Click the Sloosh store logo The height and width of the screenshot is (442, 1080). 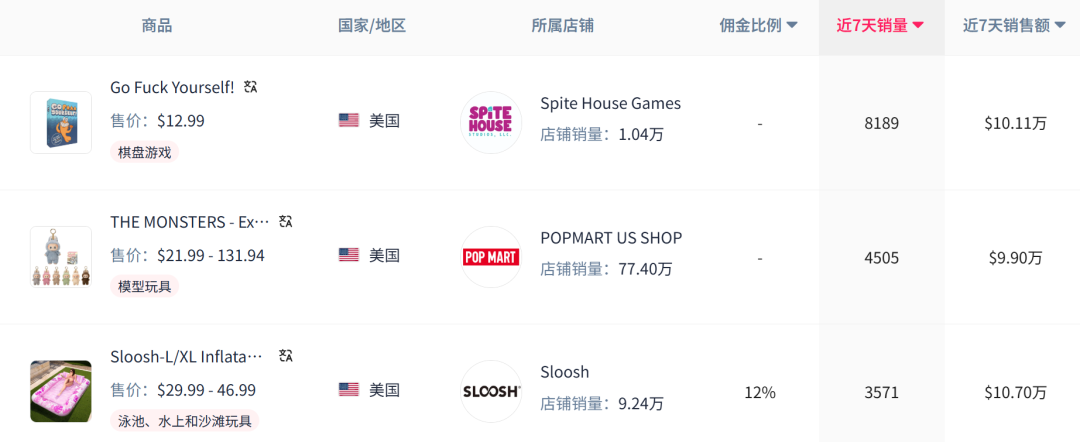pos(491,391)
